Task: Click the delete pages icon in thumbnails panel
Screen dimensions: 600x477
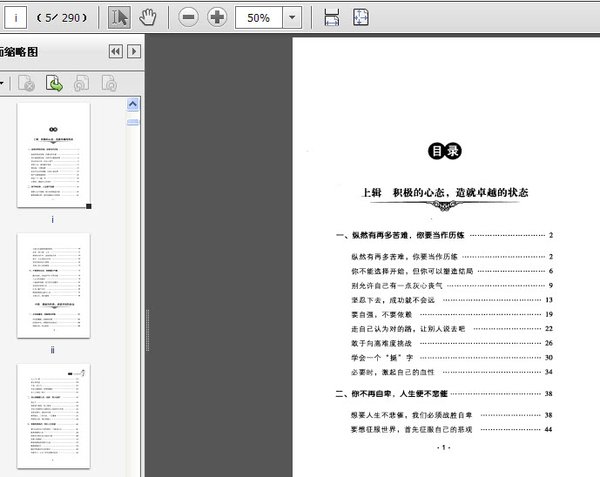Action: point(27,84)
